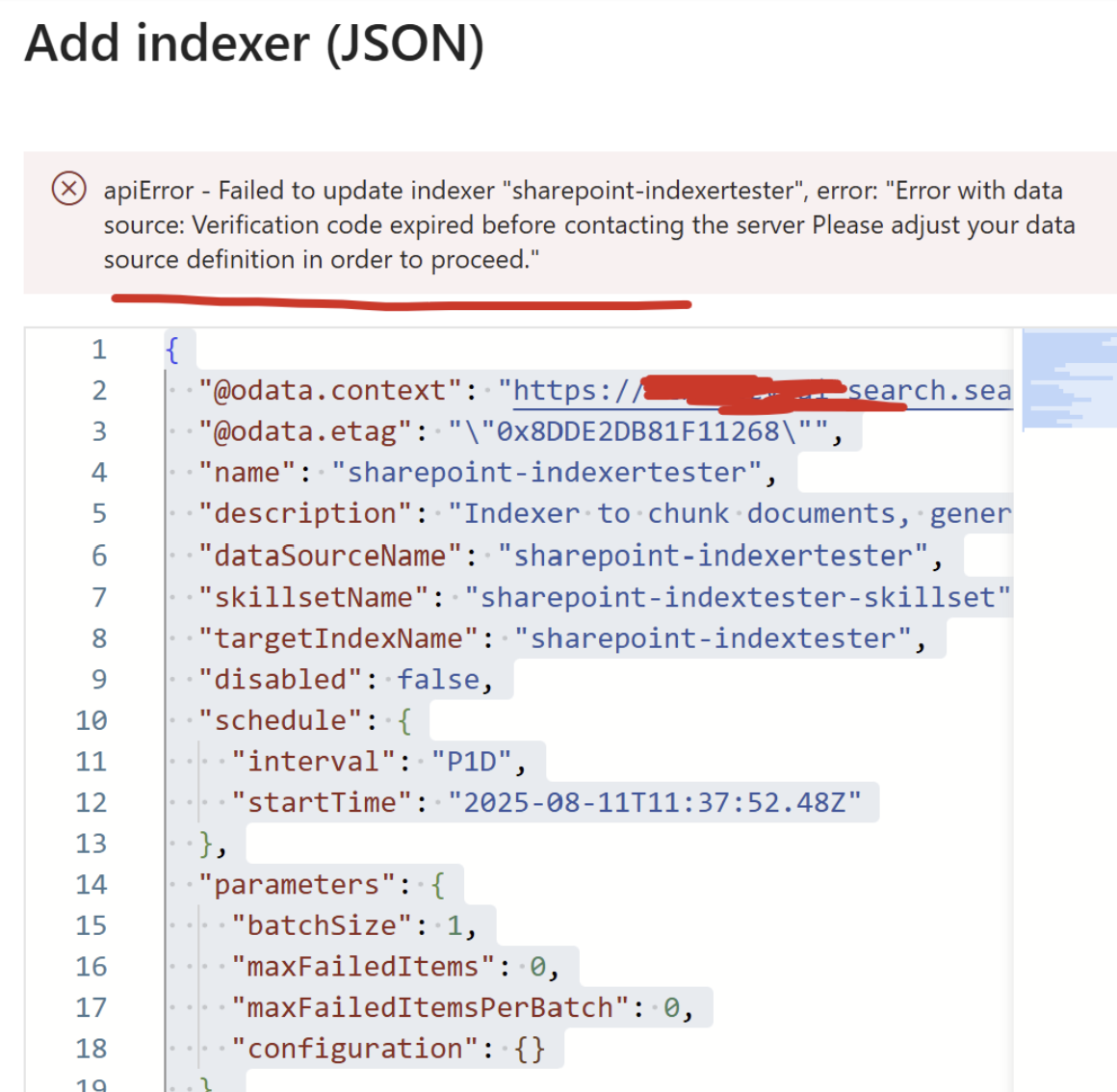Click the empty braces value on line 18
Viewport: 1117px width, 1092px height.
pos(530,1050)
